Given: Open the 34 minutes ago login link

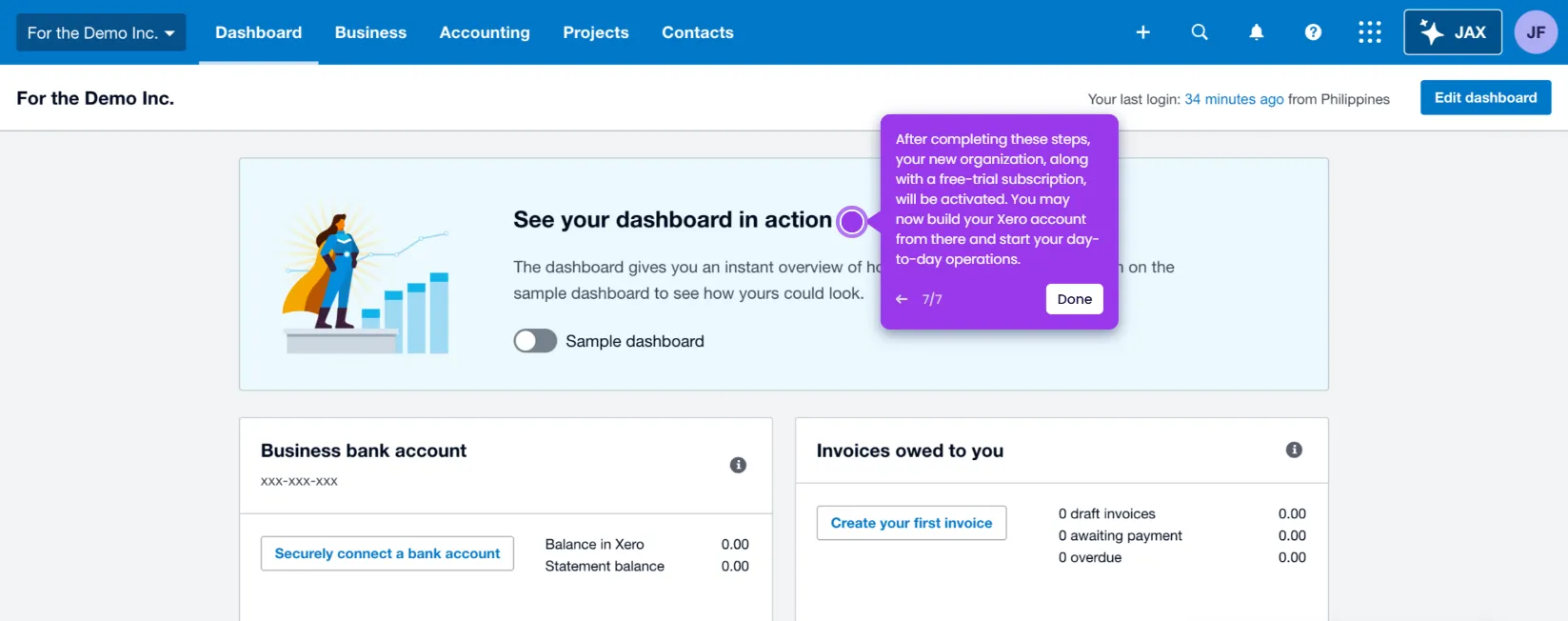Looking at the screenshot, I should [x=1234, y=99].
